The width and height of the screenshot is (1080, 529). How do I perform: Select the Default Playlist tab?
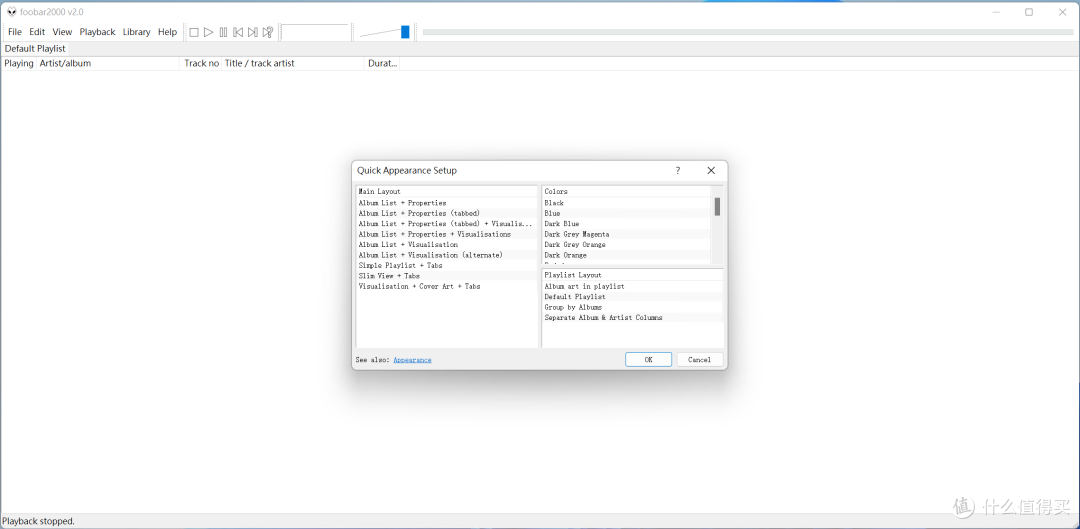coord(35,49)
